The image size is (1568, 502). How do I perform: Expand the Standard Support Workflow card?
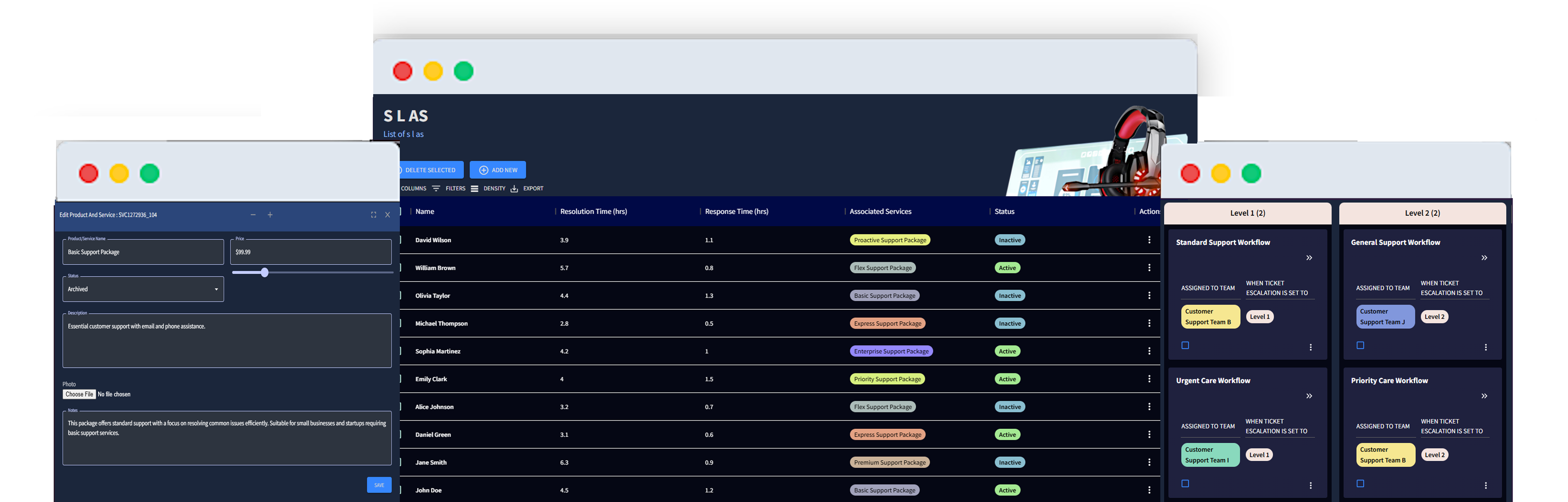point(1309,258)
